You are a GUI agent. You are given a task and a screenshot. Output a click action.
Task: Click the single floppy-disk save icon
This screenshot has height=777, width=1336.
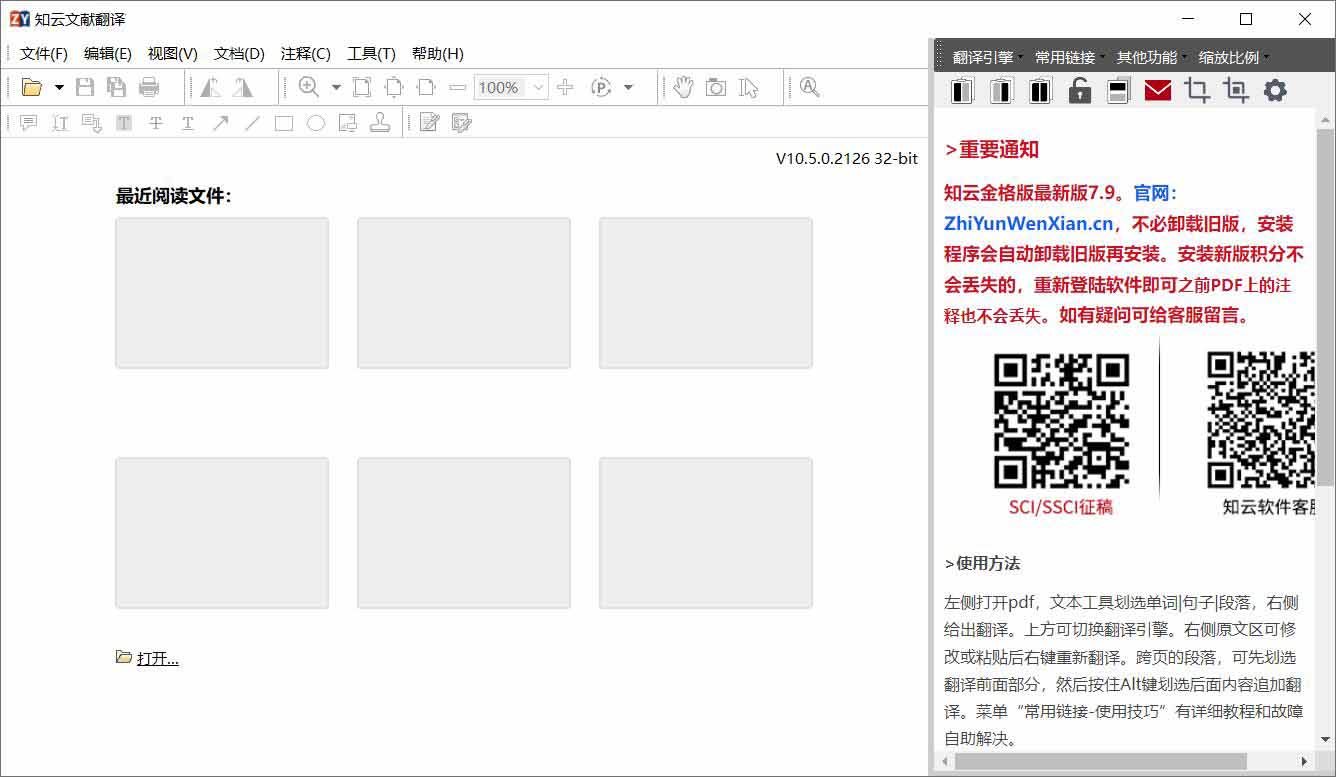(x=85, y=87)
